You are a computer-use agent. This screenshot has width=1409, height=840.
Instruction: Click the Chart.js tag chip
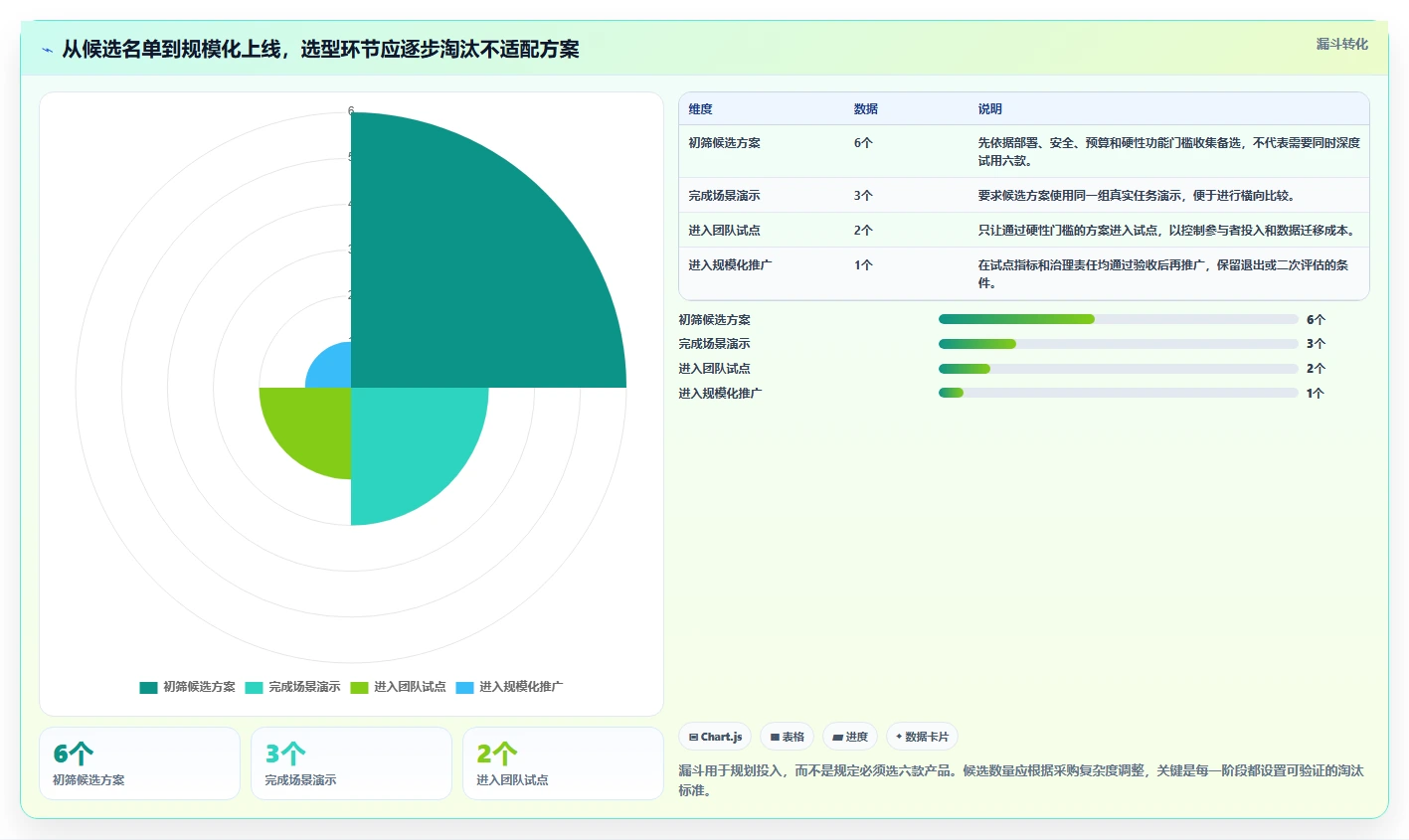coord(715,737)
